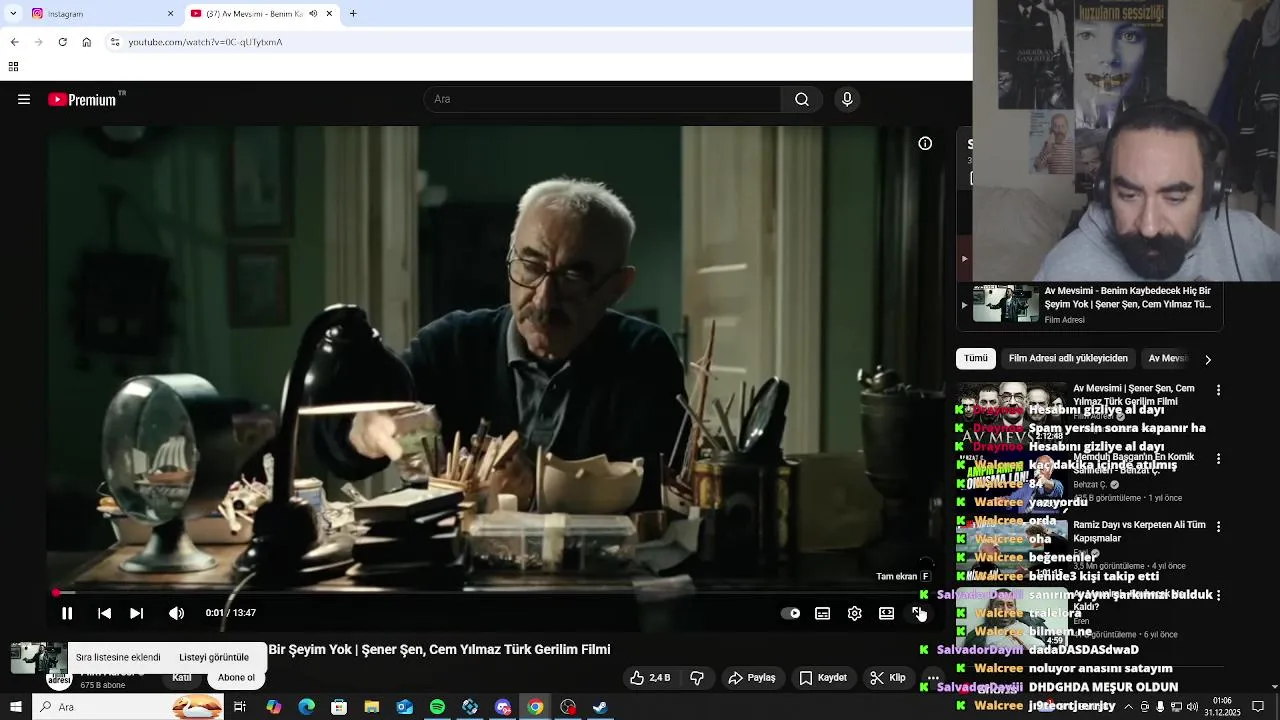
Task: Turn on subtitles in the player
Action: coord(822,613)
